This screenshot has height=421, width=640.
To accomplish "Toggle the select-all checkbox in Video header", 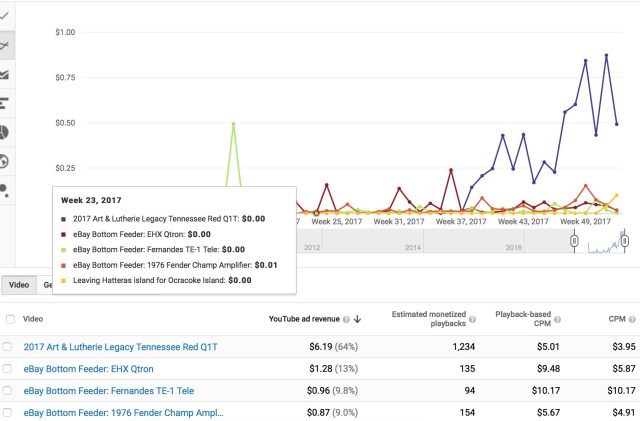I will point(9,319).
